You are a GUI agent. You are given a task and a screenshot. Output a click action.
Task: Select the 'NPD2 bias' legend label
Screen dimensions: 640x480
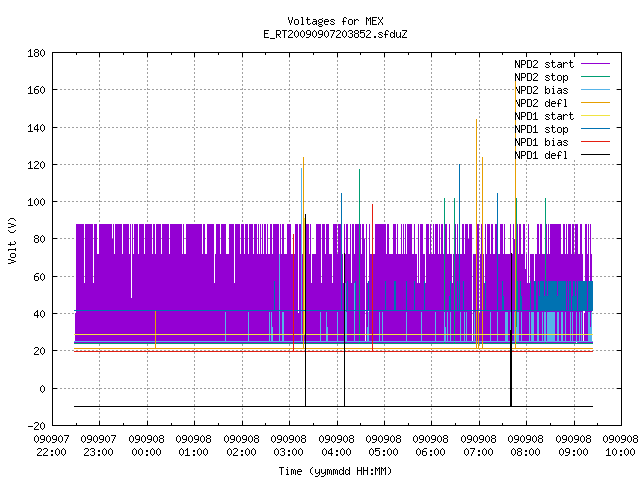click(x=541, y=90)
